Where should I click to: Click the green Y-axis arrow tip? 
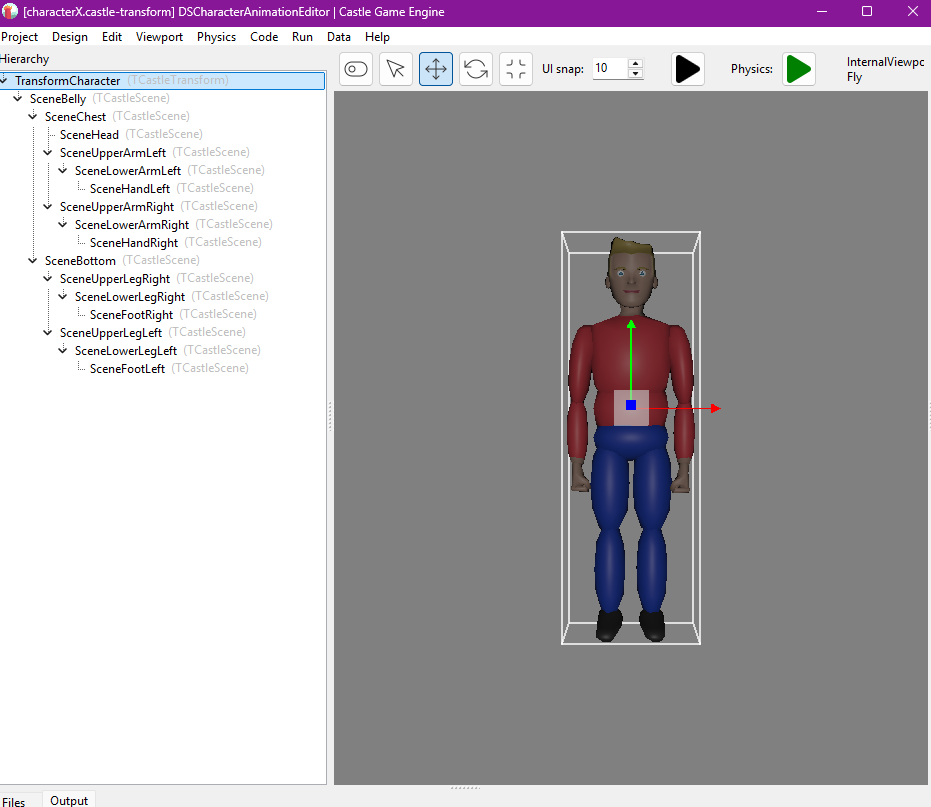tap(630, 324)
